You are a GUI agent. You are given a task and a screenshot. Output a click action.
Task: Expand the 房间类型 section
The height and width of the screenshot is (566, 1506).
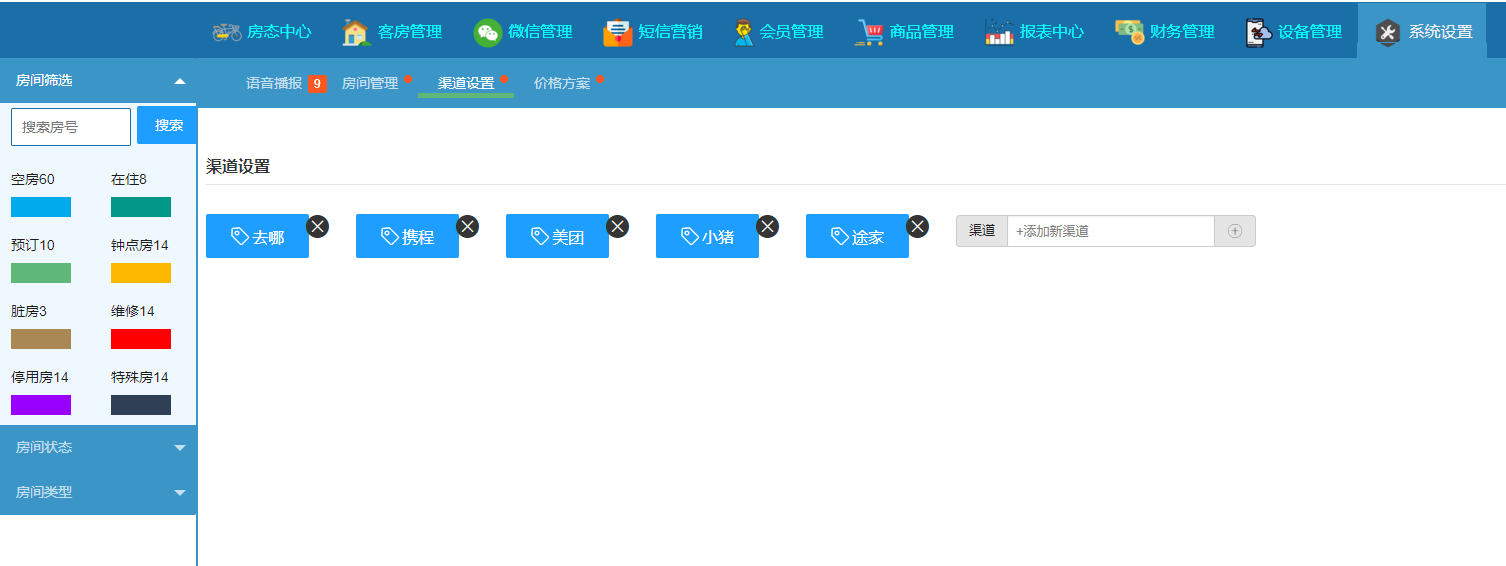pos(180,493)
